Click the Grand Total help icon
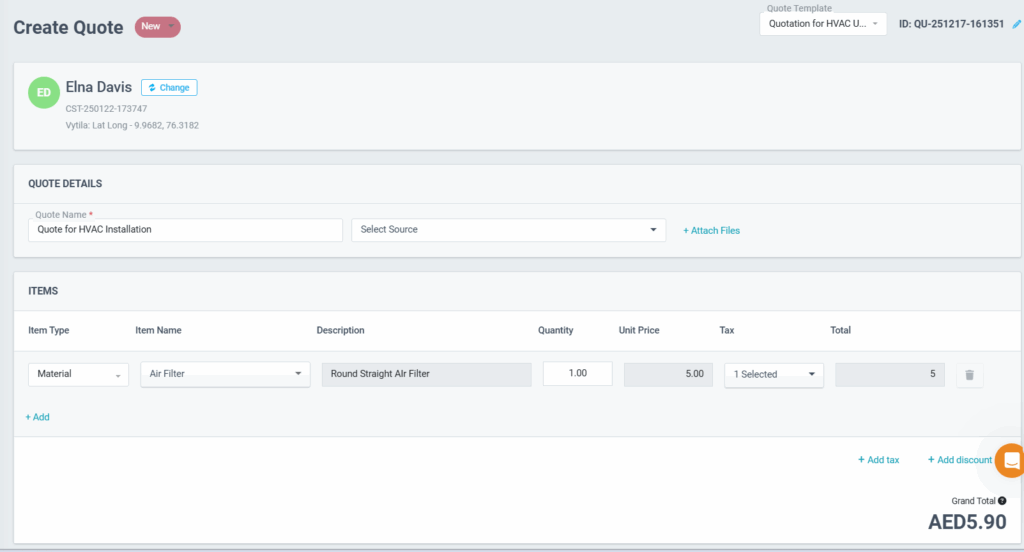 click(1002, 501)
